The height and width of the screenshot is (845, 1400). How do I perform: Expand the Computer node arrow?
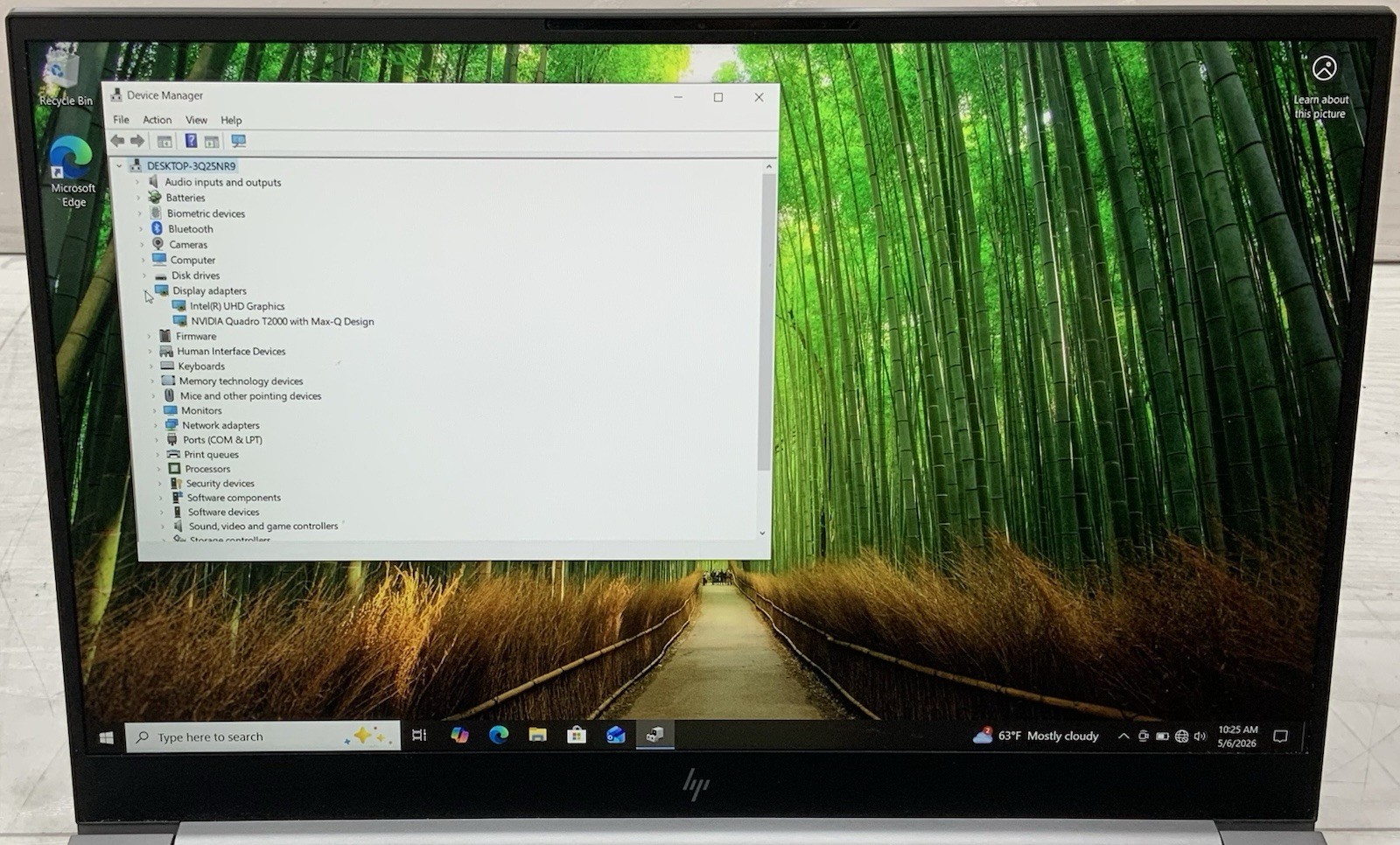pos(143,260)
